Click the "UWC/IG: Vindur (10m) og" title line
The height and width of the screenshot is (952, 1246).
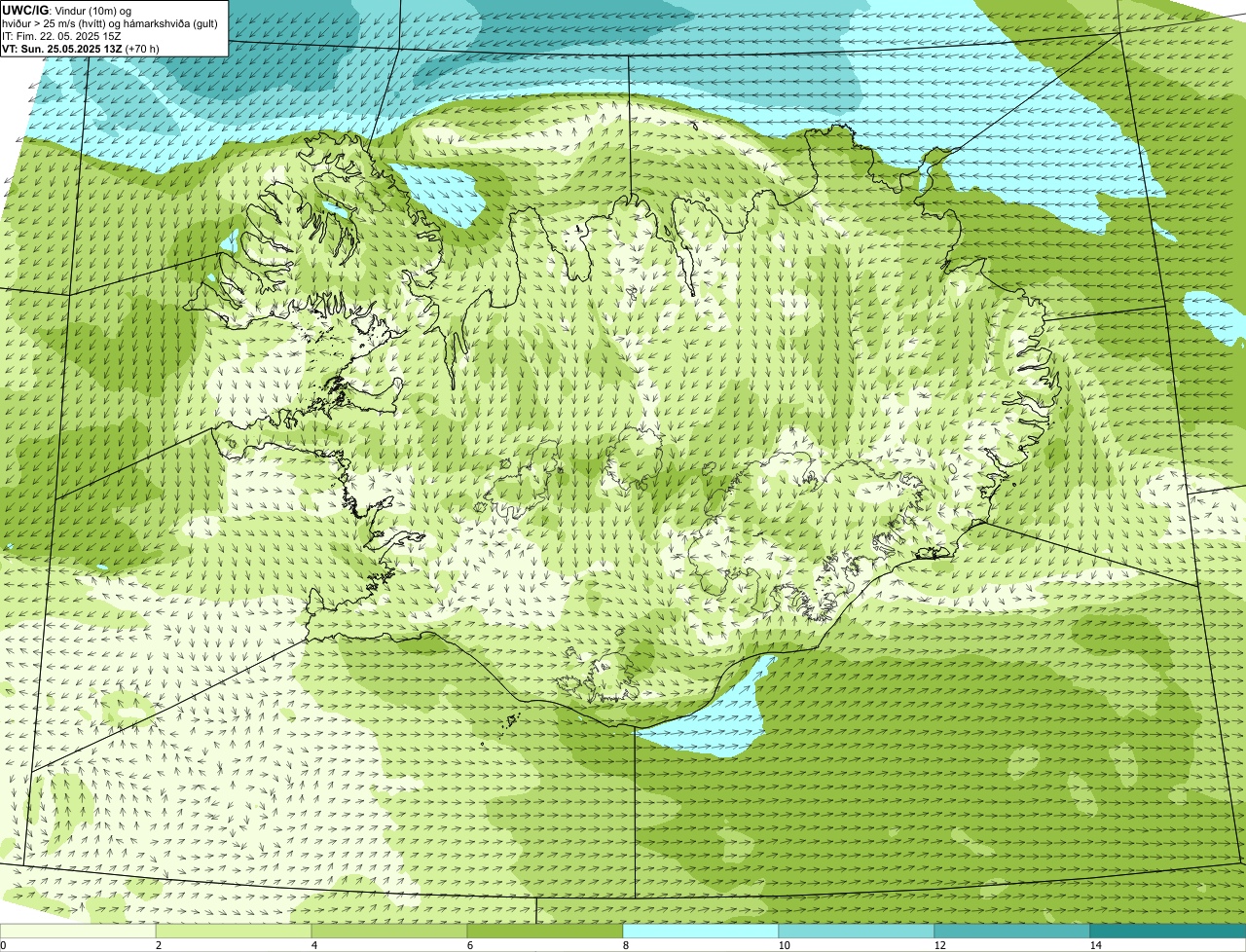pos(68,10)
